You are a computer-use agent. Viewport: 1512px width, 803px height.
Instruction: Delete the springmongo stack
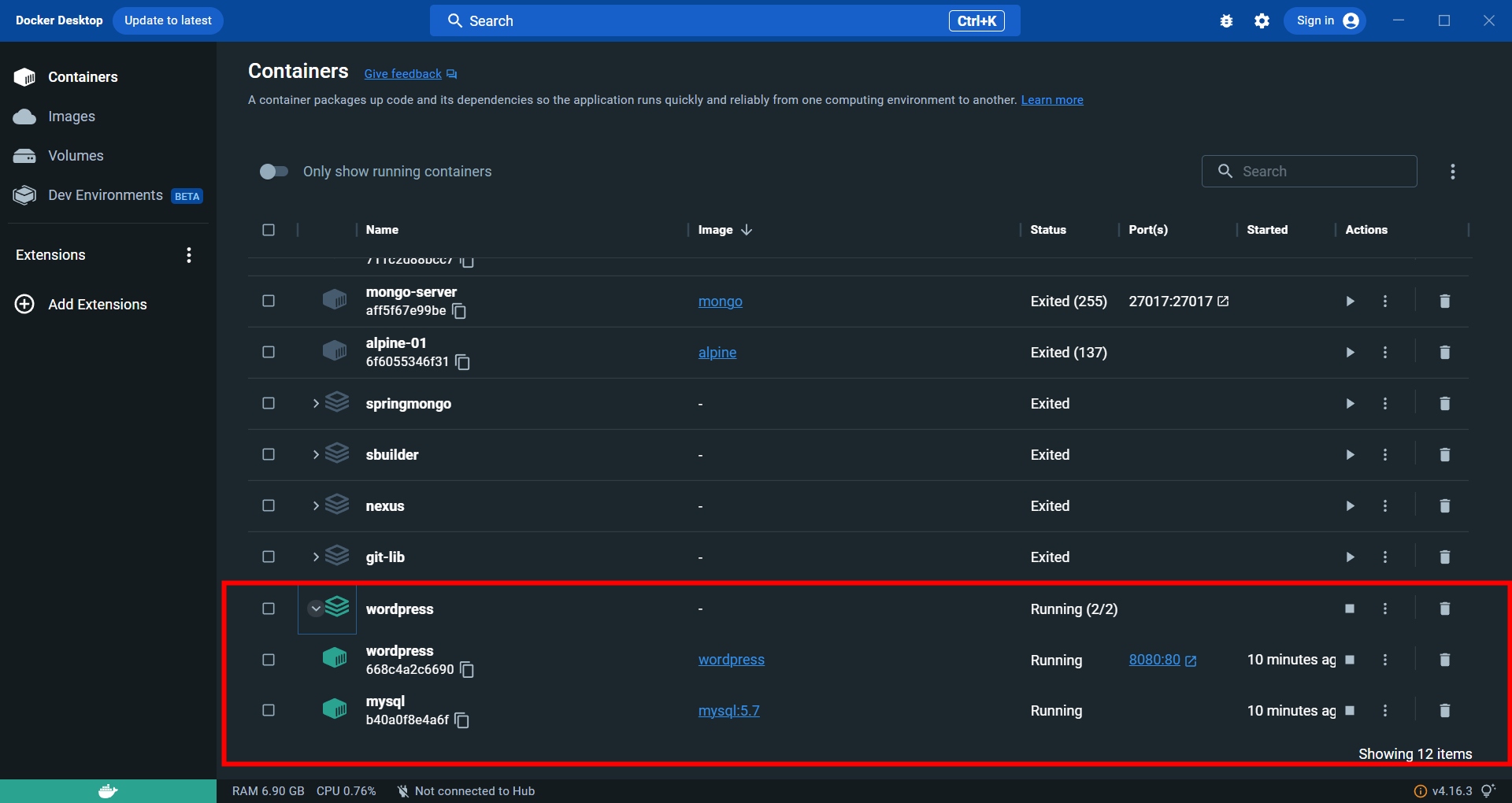[1444, 404]
